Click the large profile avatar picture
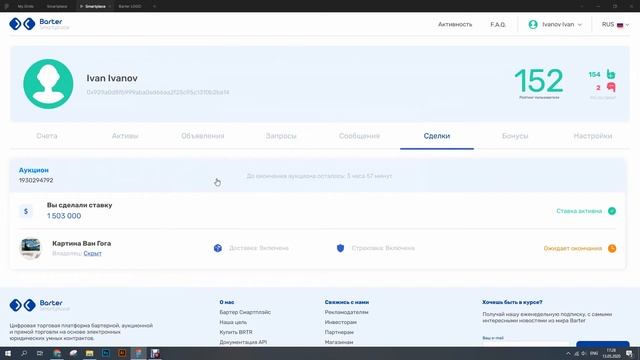The width and height of the screenshot is (640, 360). tap(48, 84)
